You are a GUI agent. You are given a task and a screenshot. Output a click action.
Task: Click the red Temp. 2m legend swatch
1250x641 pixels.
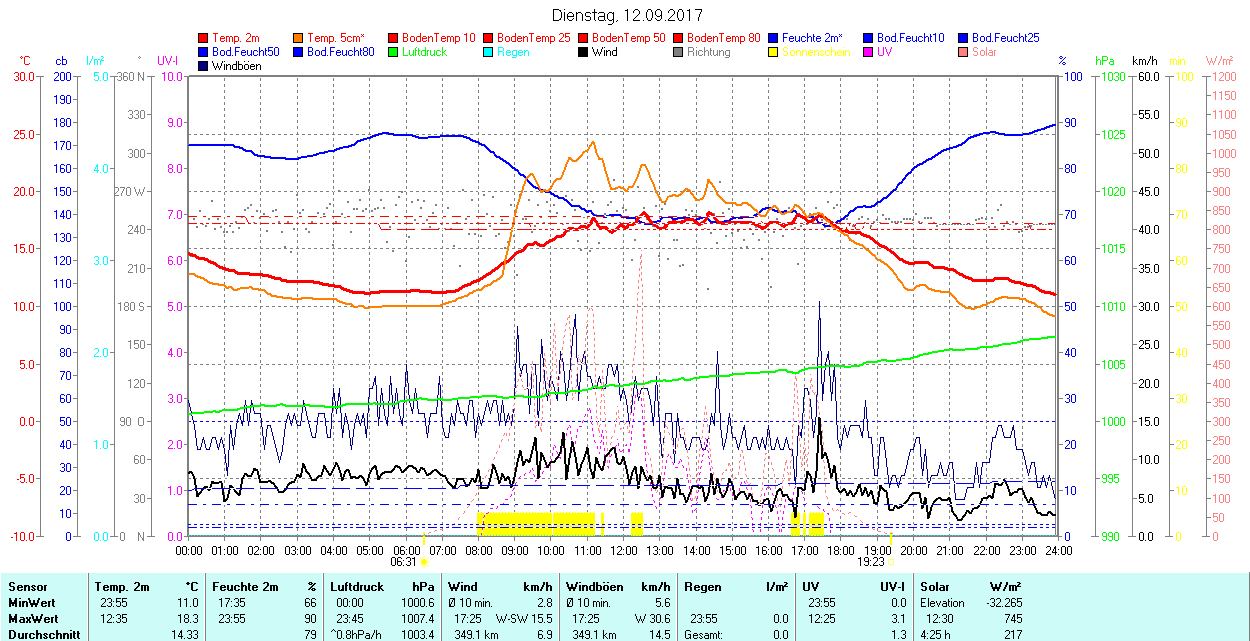point(204,38)
